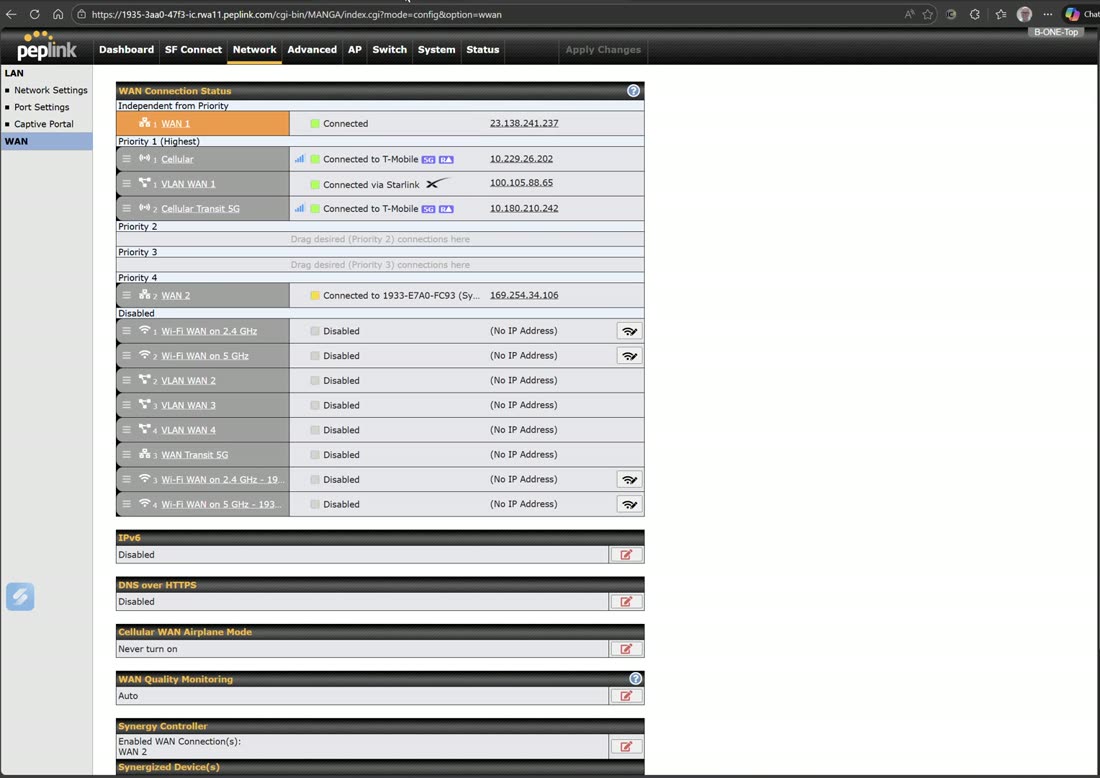Open Wi-Fi scan for Wi-Fi WAN 5 GHz - 193...
Image resolution: width=1100 pixels, height=778 pixels.
point(629,504)
